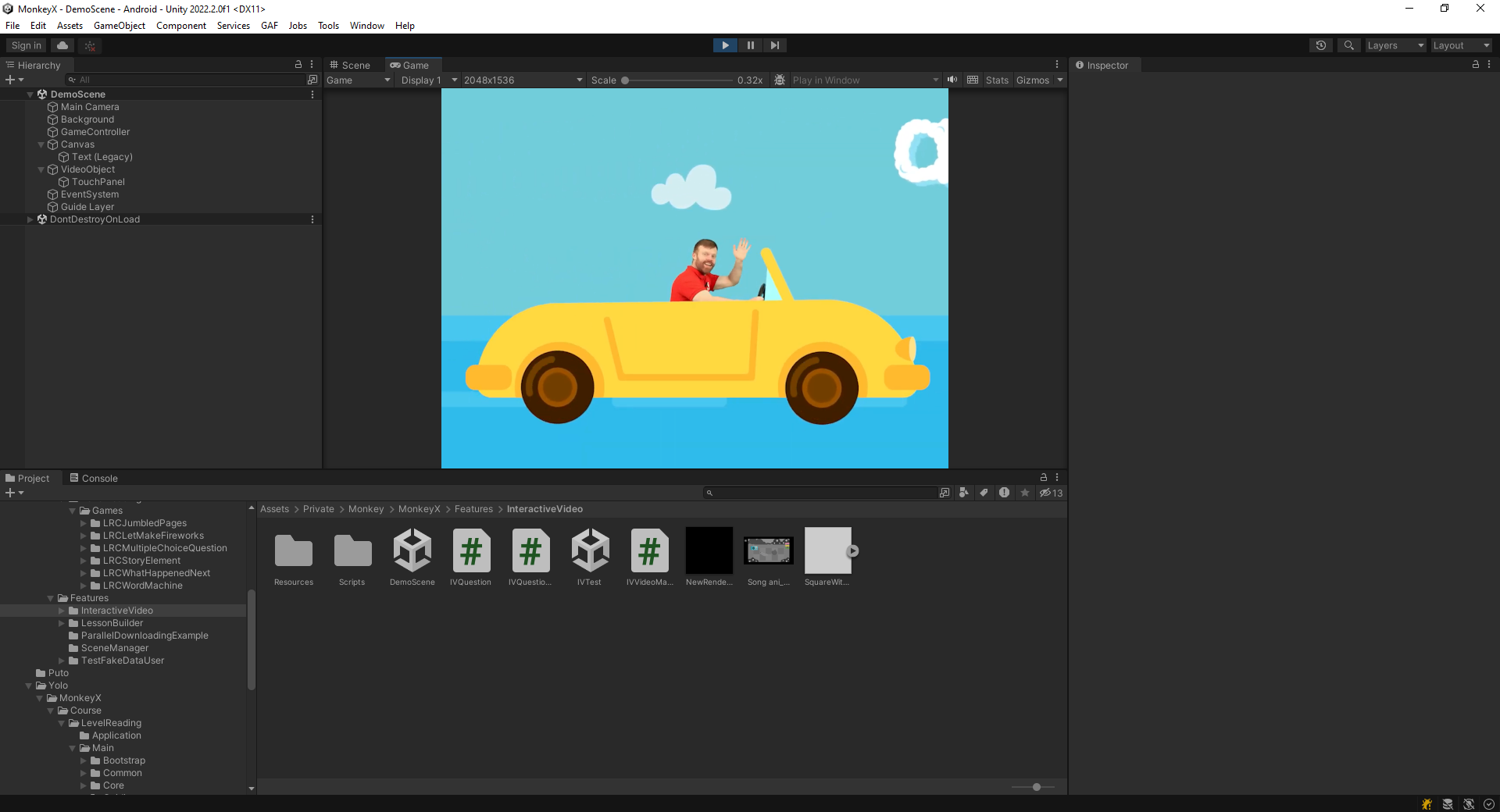1500x812 pixels.
Task: Open the Inspector options menu
Action: (x=1489, y=65)
